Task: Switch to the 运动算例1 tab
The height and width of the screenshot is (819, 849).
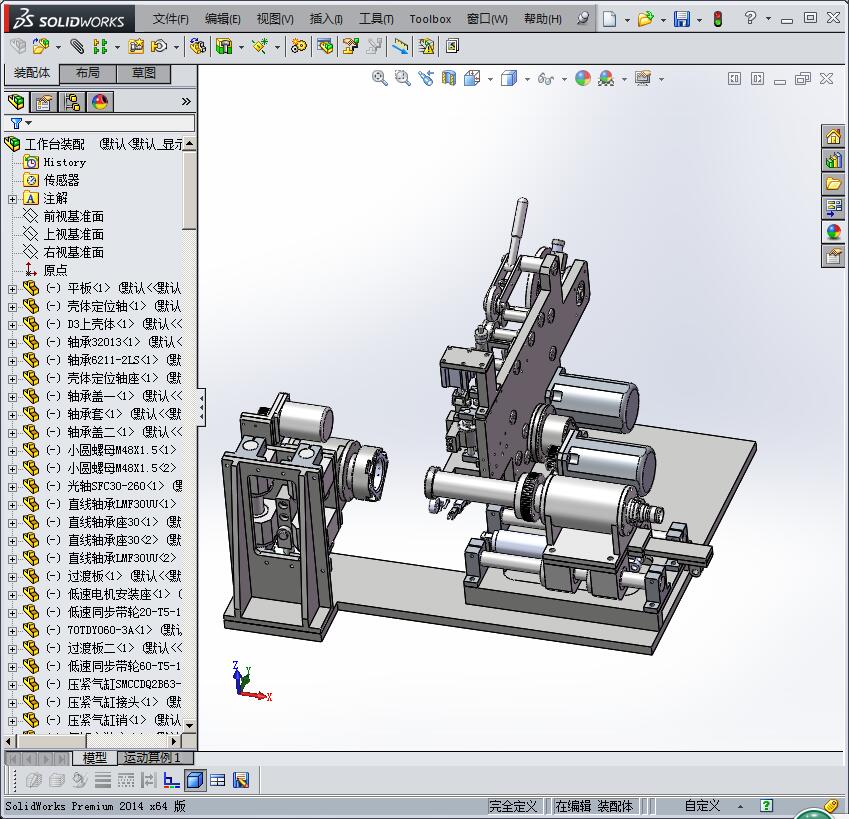Action: (153, 758)
